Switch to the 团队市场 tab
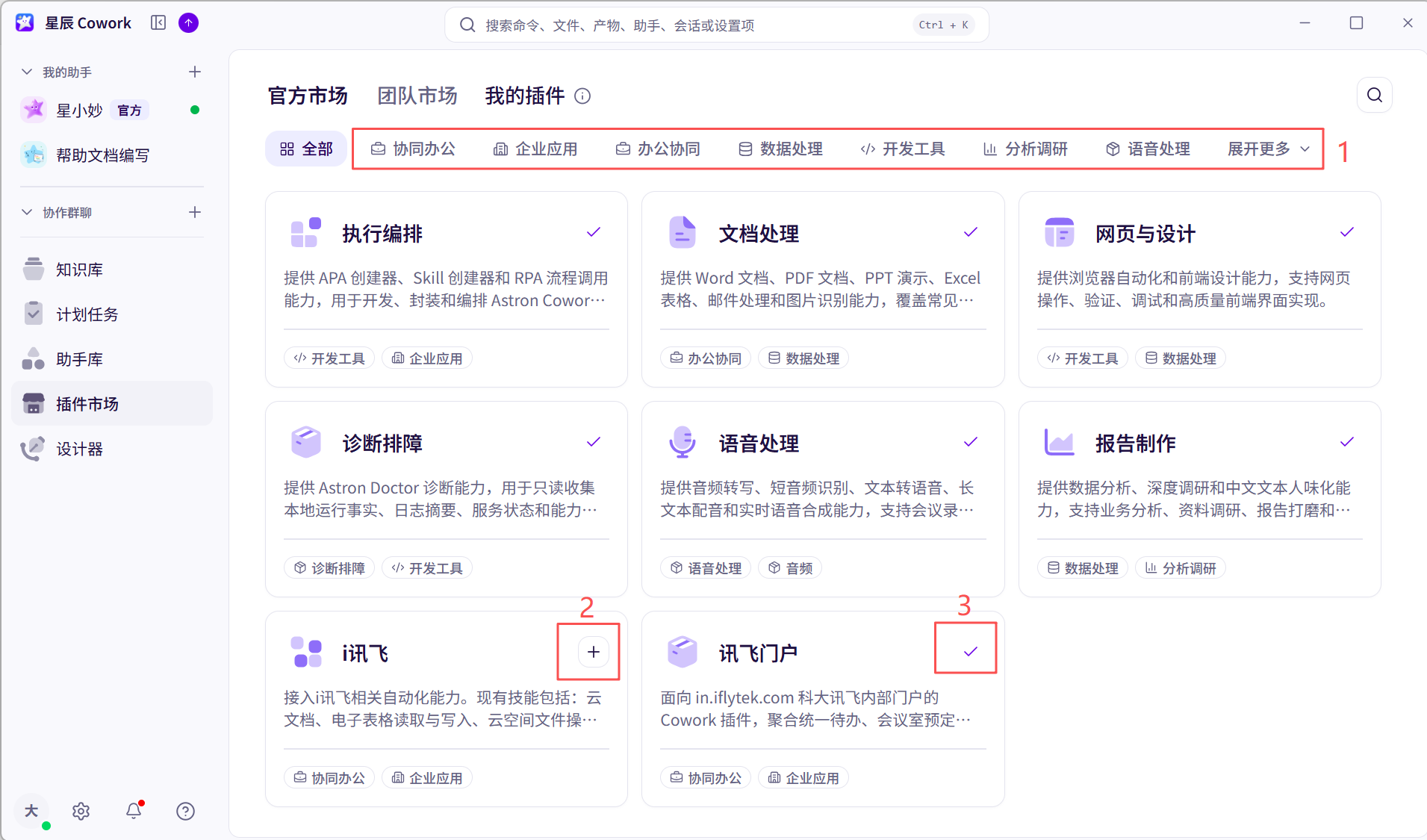Screen dimensions: 1427x840 click(x=417, y=96)
